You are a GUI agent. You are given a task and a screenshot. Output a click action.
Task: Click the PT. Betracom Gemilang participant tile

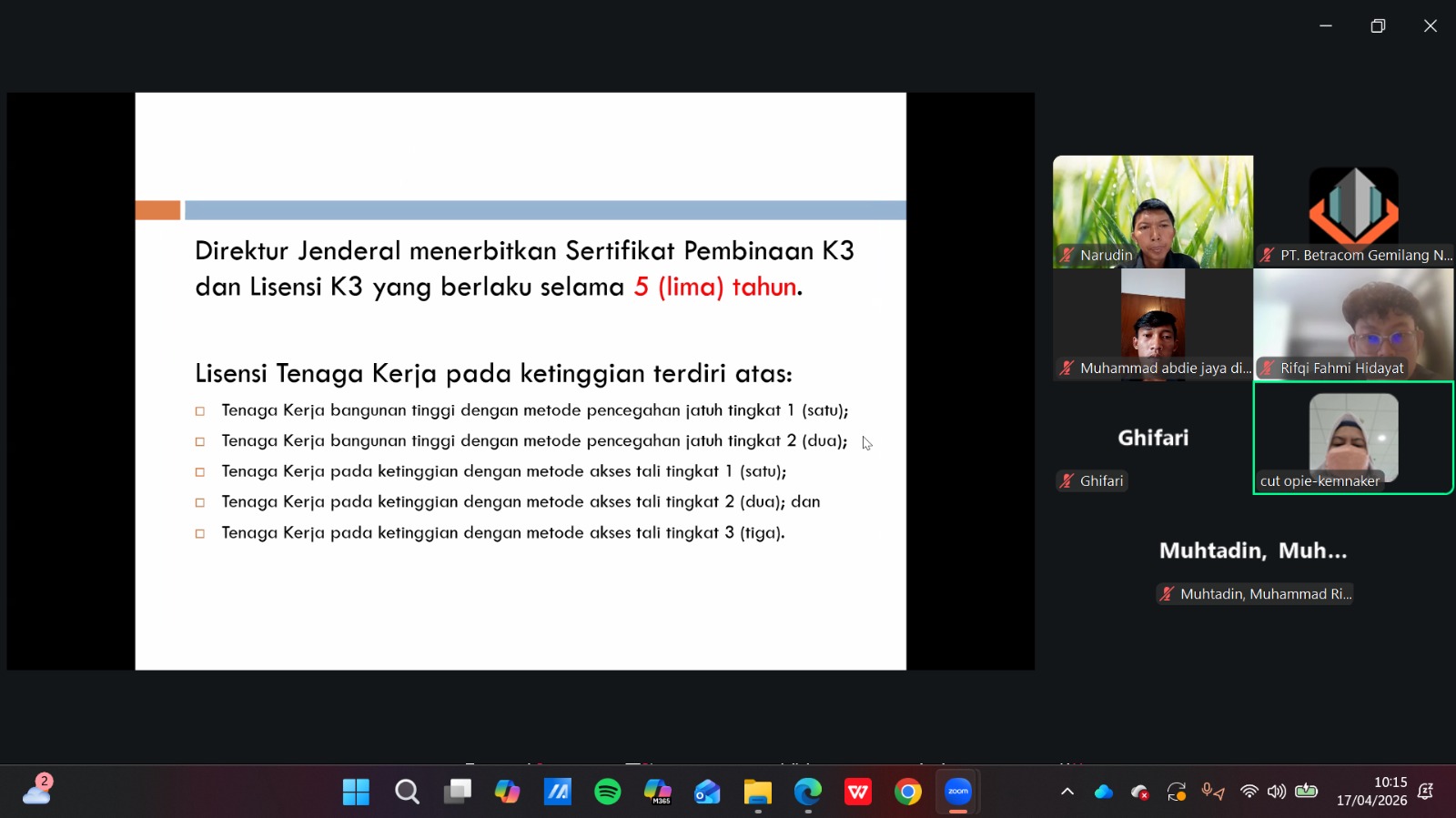pyautogui.click(x=1353, y=211)
